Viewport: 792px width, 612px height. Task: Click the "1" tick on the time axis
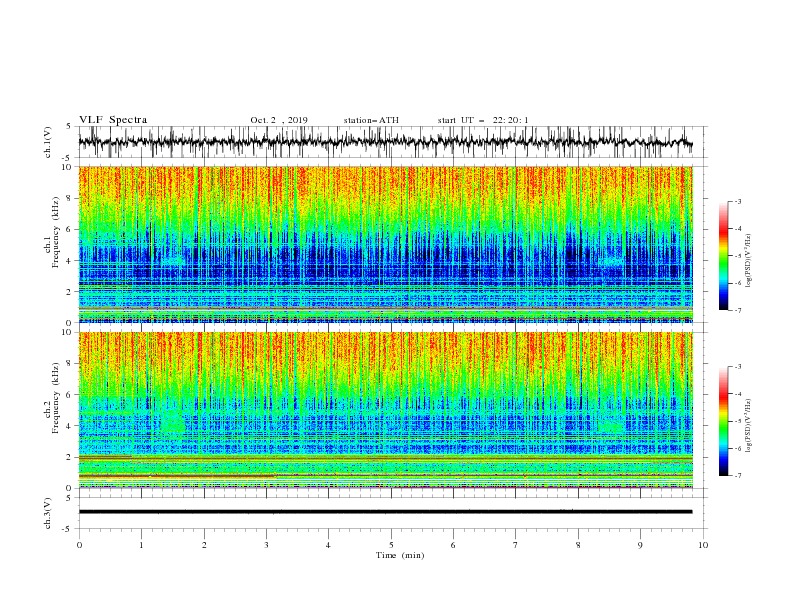[x=142, y=545]
